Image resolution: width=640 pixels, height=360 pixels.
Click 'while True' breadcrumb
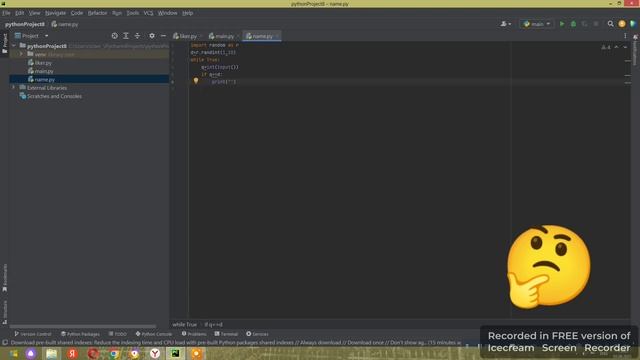coord(184,324)
